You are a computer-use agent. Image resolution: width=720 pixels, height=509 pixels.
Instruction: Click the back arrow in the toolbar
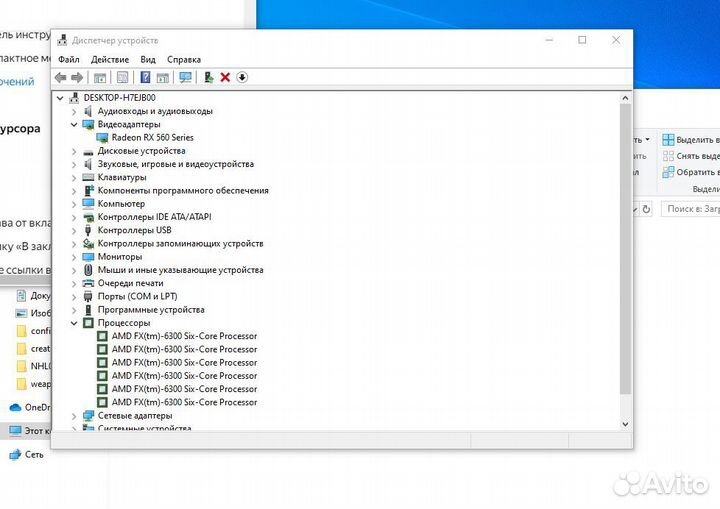[x=61, y=77]
